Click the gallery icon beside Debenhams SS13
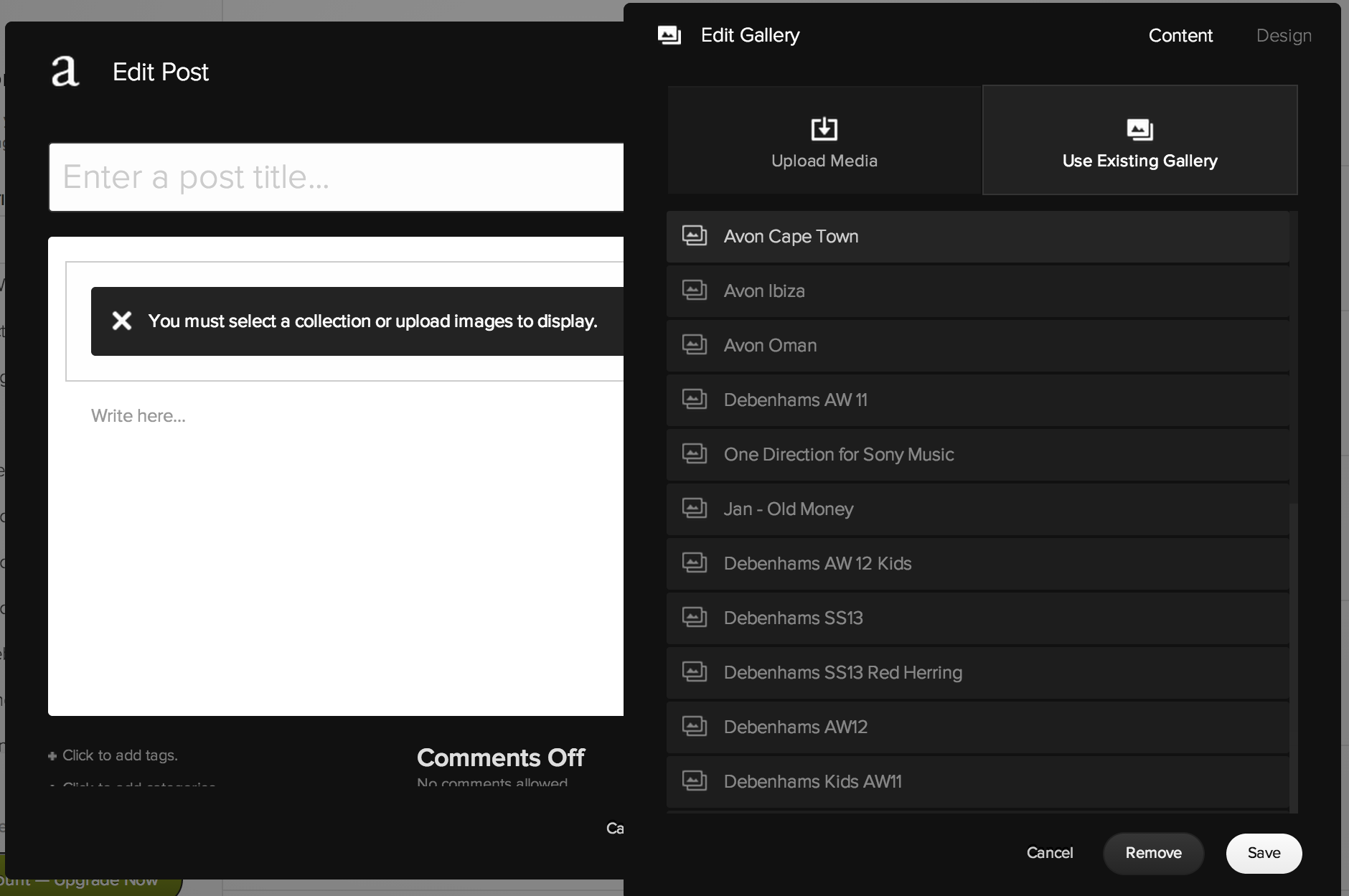1349x896 pixels. coord(694,618)
